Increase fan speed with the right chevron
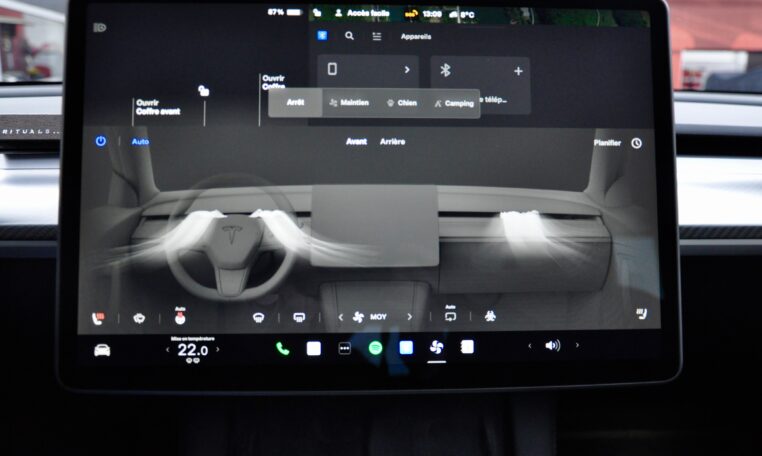 tap(410, 316)
